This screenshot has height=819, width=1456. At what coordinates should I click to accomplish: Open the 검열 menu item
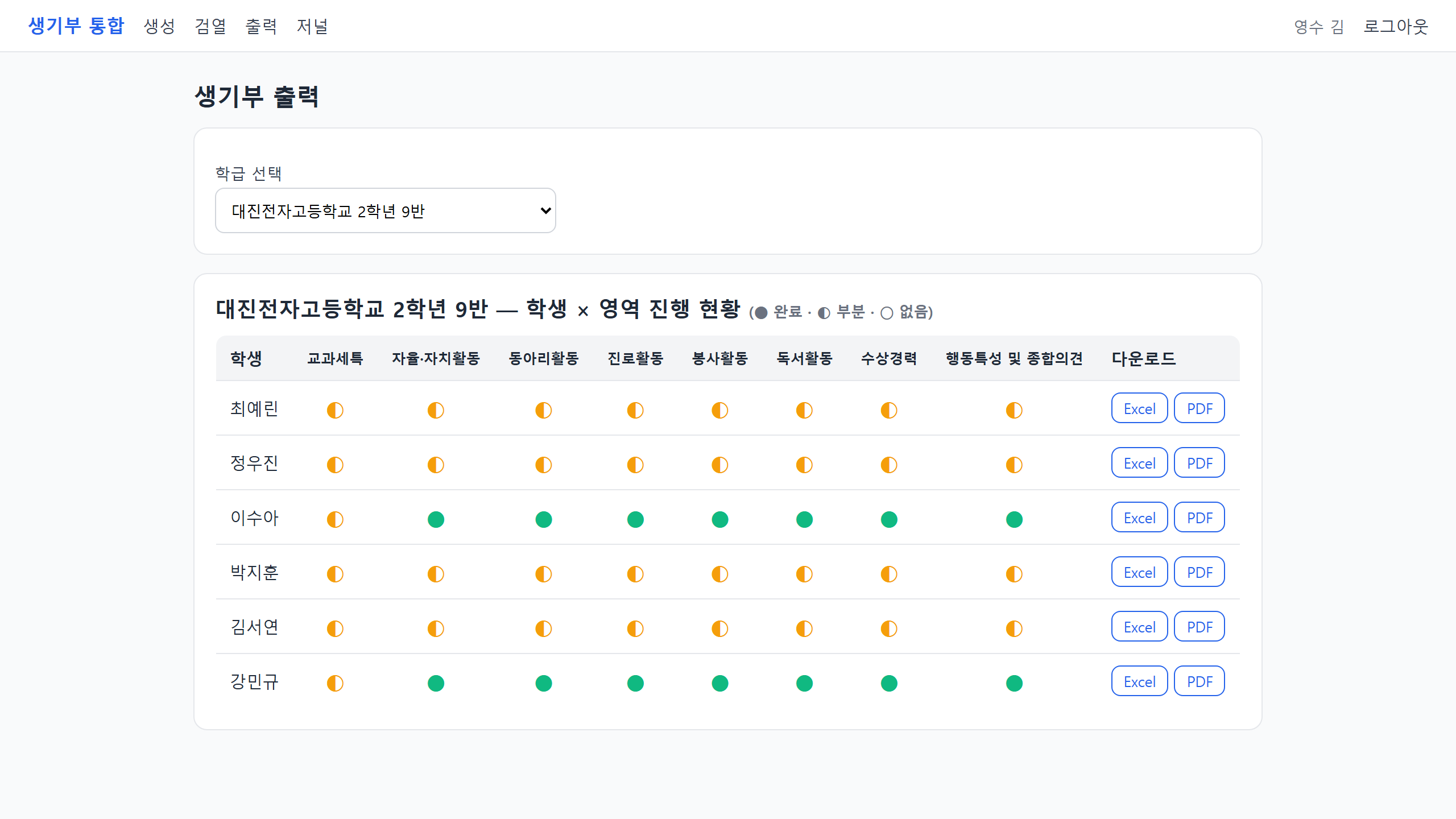coord(210,26)
